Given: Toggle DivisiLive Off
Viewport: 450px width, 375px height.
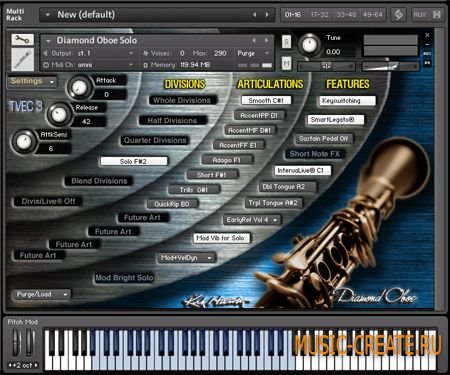Looking at the screenshot, I should click(48, 201).
